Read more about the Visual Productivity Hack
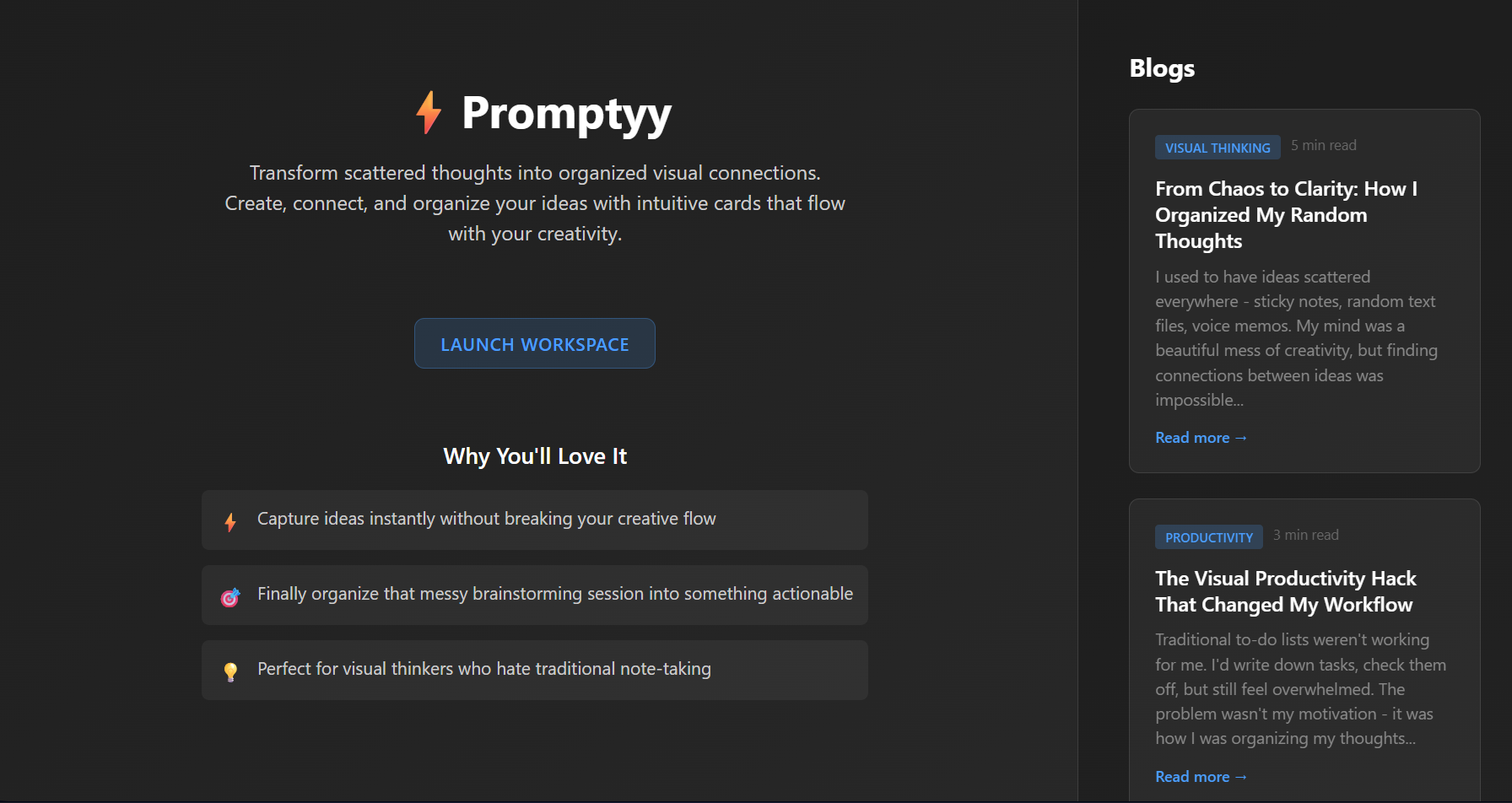Image resolution: width=1512 pixels, height=803 pixels. (x=1201, y=776)
